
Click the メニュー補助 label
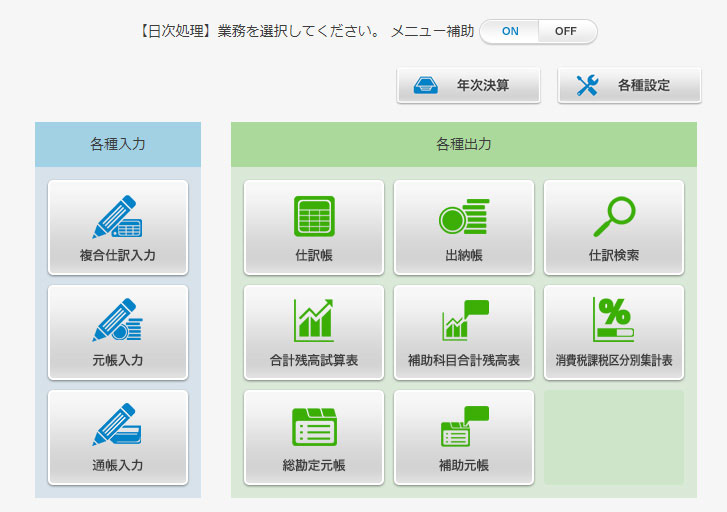click(432, 31)
